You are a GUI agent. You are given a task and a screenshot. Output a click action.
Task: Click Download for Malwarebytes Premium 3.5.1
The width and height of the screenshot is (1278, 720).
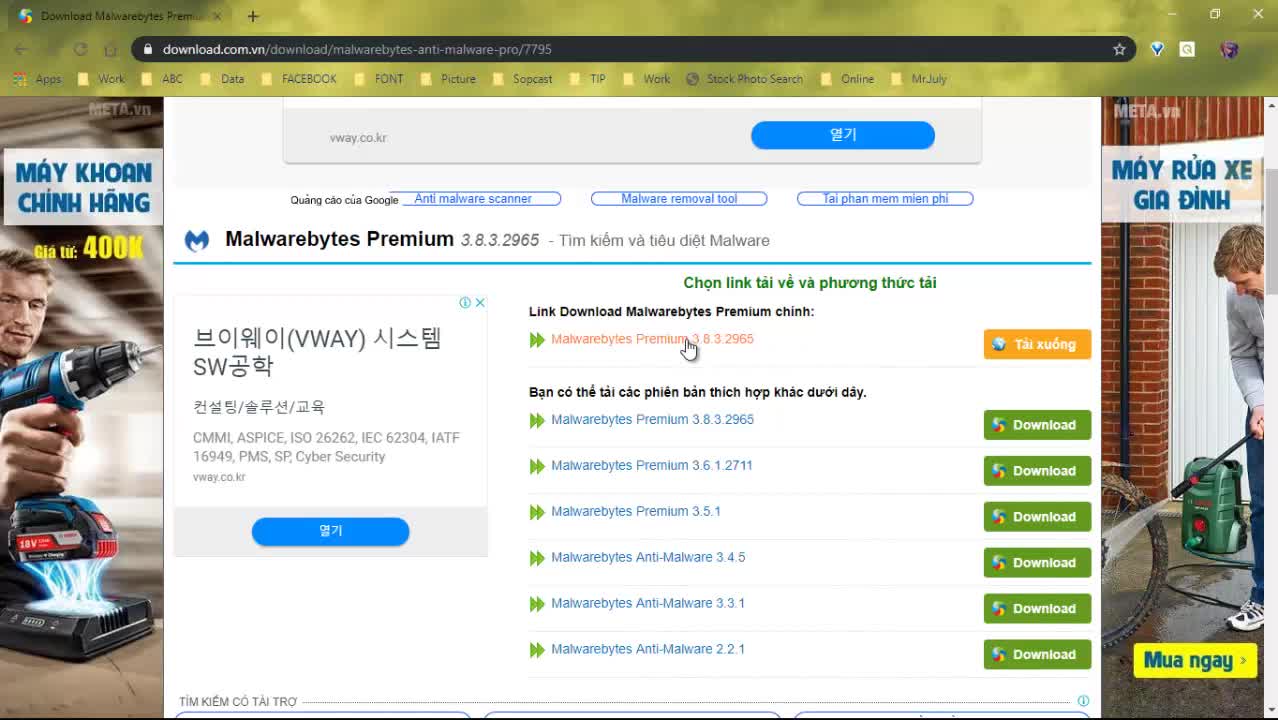click(1037, 517)
